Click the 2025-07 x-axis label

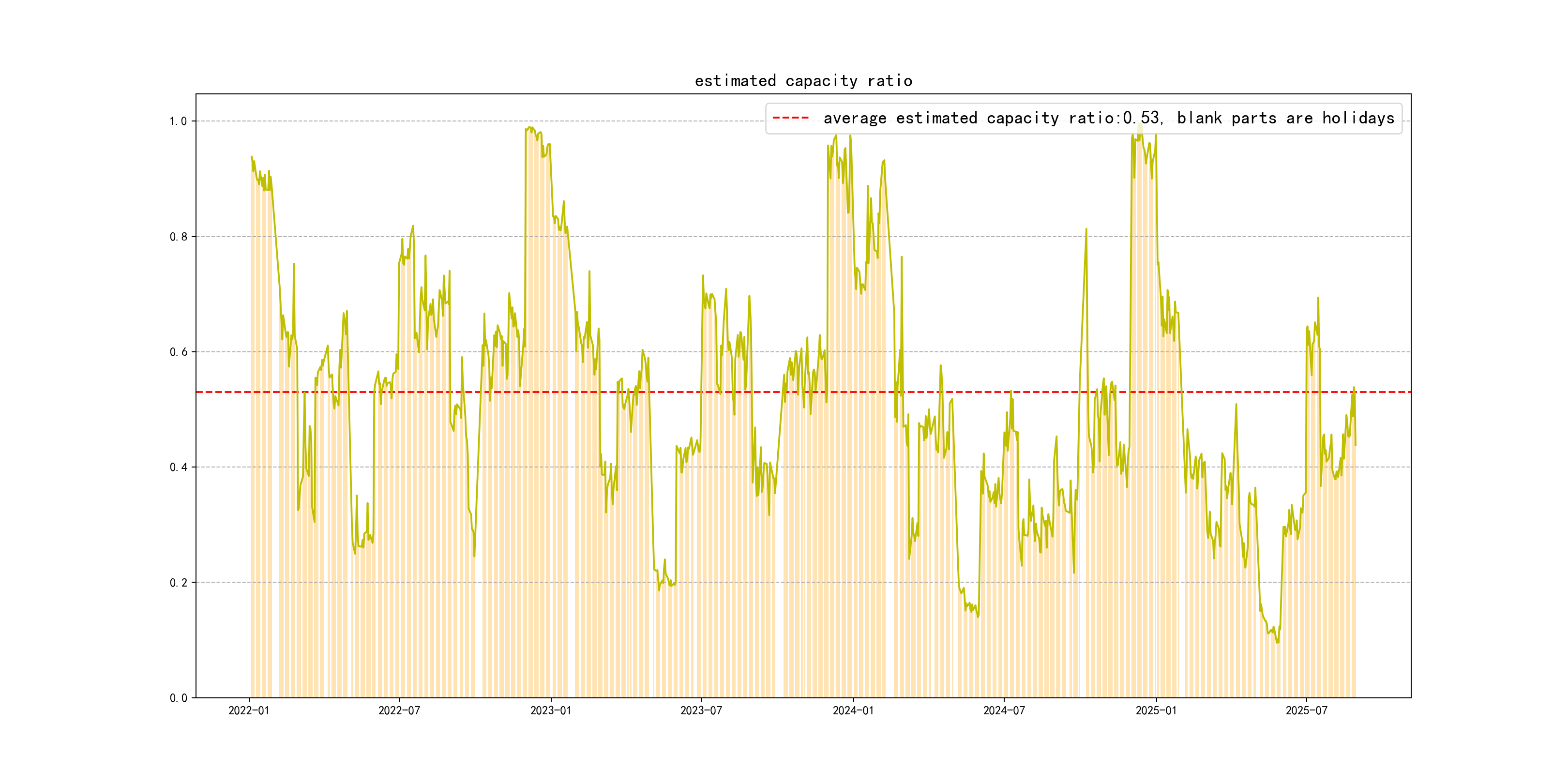(x=1306, y=710)
